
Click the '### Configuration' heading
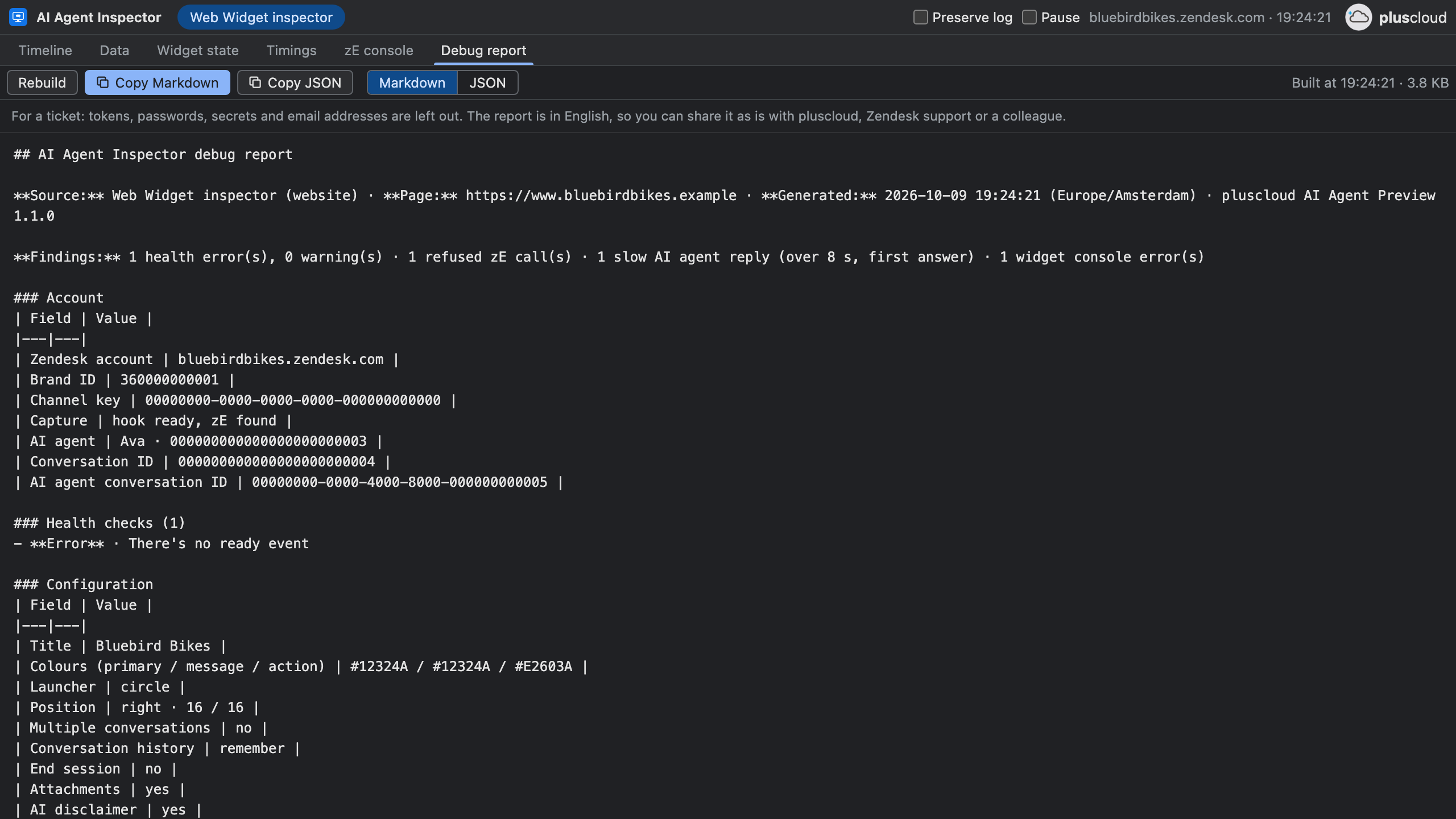tap(84, 585)
